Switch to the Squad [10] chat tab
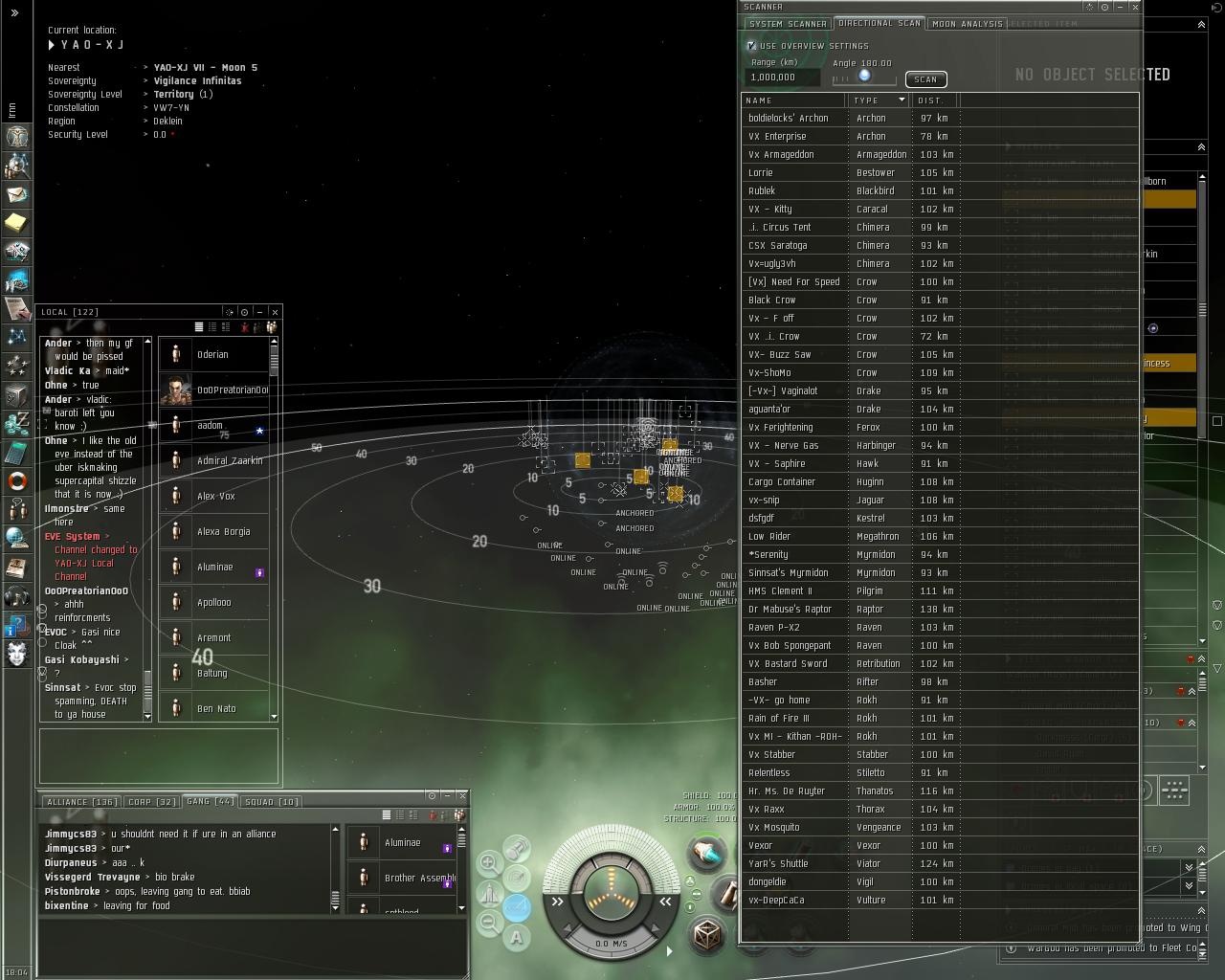This screenshot has height=980, width=1225. tap(271, 801)
